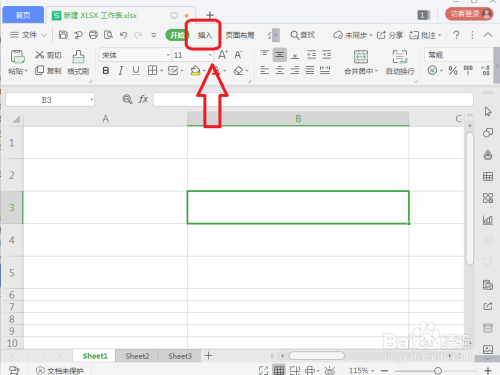Increase font size with A+ icon

[223, 55]
